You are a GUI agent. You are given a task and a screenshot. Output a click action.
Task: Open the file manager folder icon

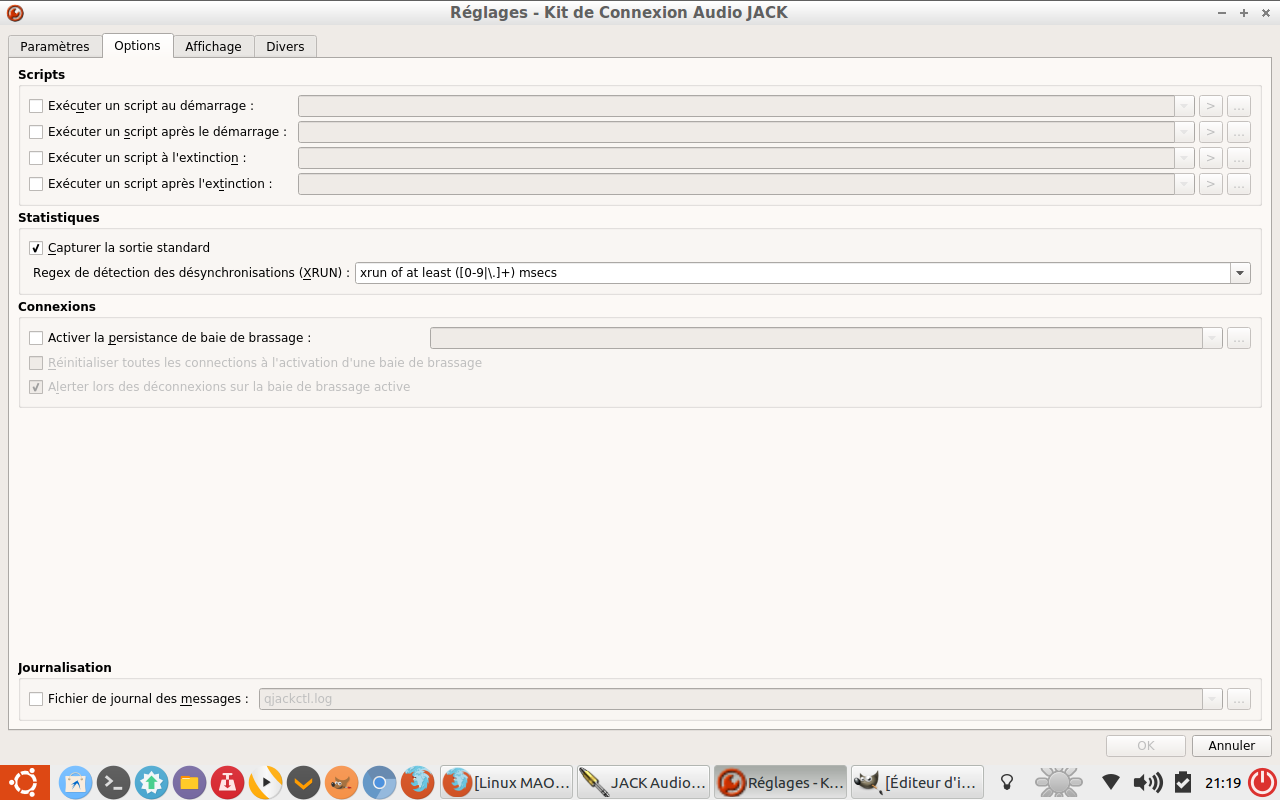(190, 782)
